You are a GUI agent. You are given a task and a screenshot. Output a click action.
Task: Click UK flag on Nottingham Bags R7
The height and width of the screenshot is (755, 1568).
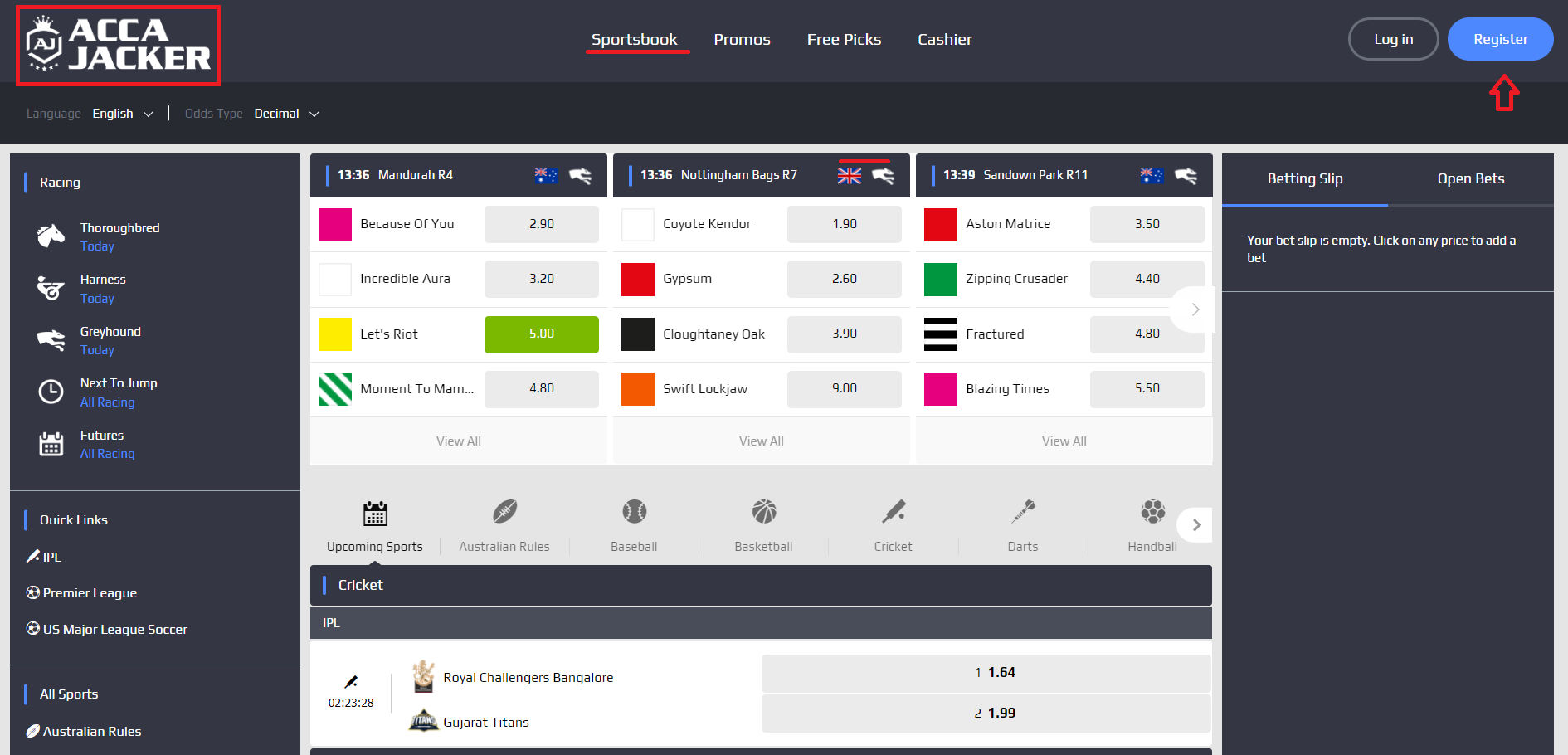point(850,175)
